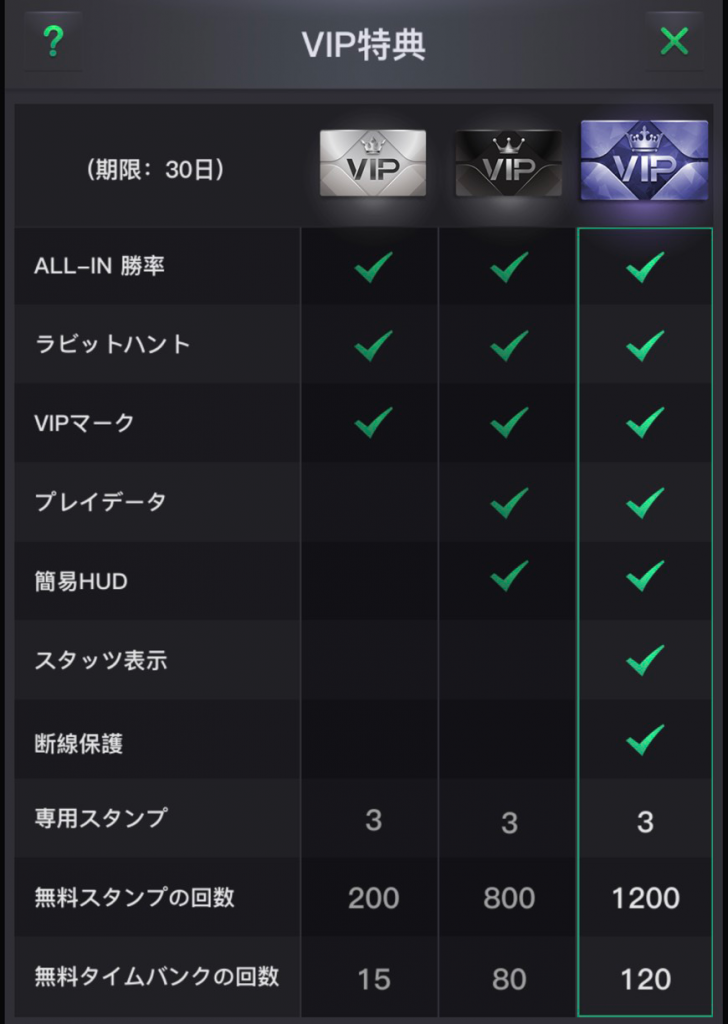Select the black VIP card

pos(508,163)
